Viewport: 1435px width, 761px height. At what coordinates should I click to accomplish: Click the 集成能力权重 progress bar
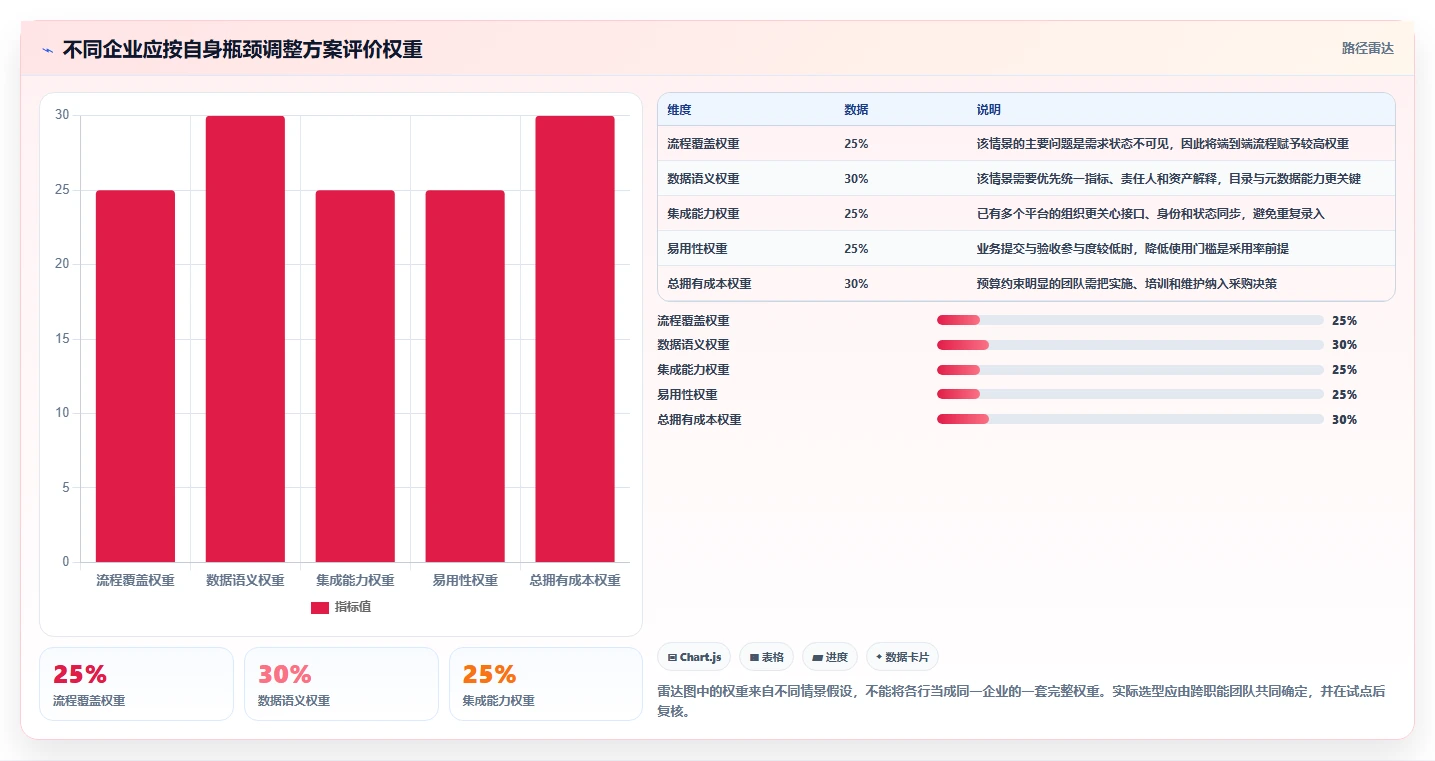[x=1130, y=370]
